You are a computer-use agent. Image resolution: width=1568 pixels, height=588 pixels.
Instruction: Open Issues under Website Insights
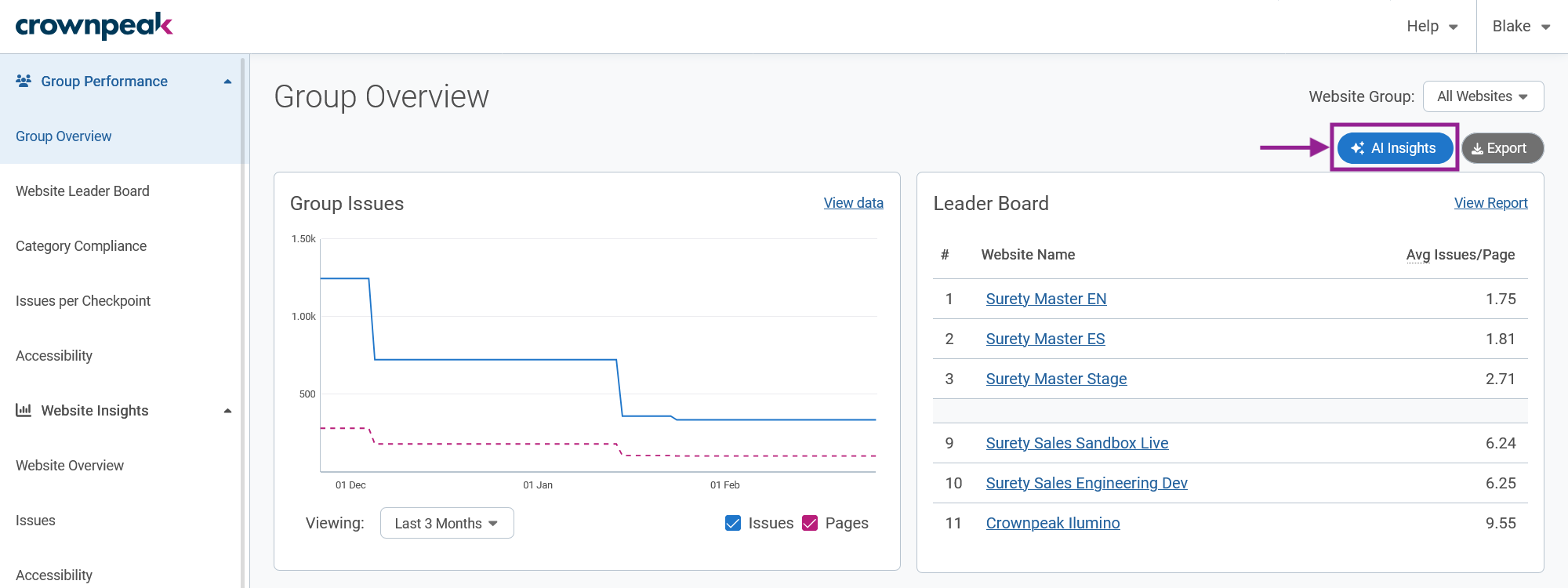pyautogui.click(x=35, y=521)
